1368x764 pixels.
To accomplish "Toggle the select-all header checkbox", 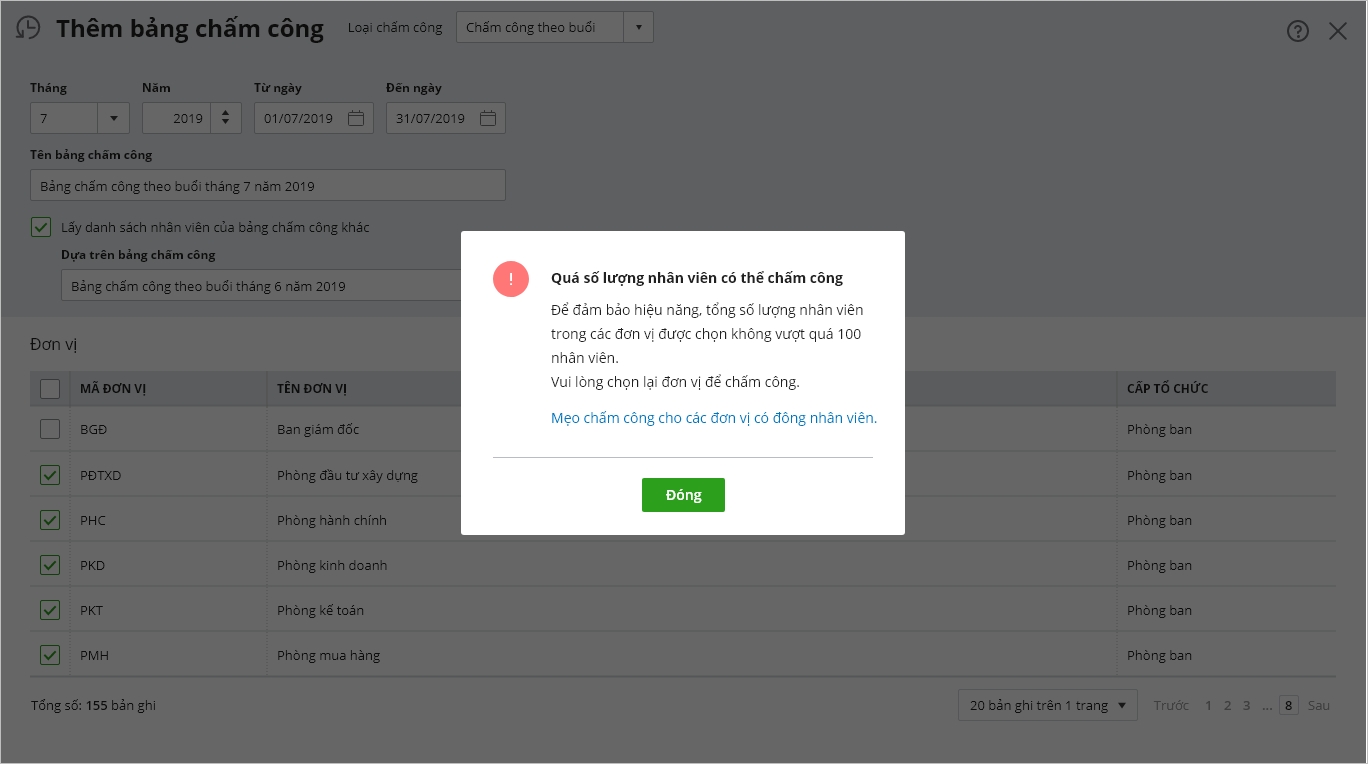I will coord(50,388).
